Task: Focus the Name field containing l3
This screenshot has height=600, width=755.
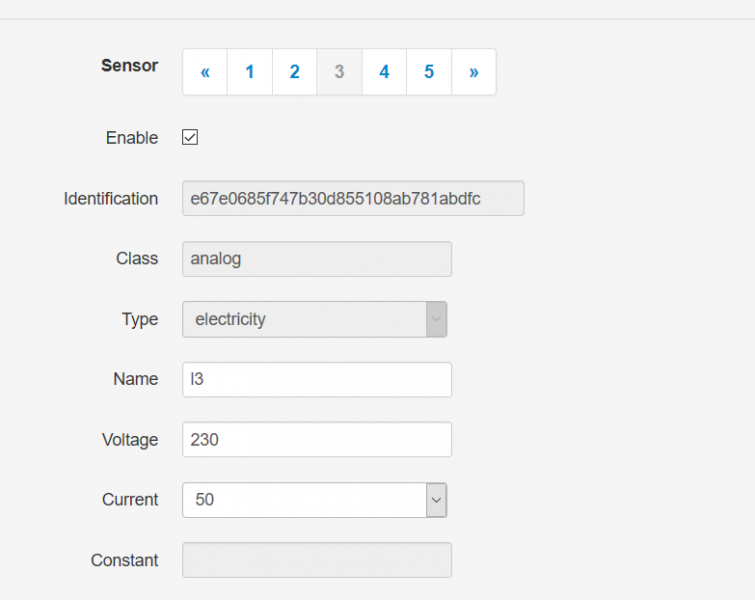Action: click(x=316, y=379)
